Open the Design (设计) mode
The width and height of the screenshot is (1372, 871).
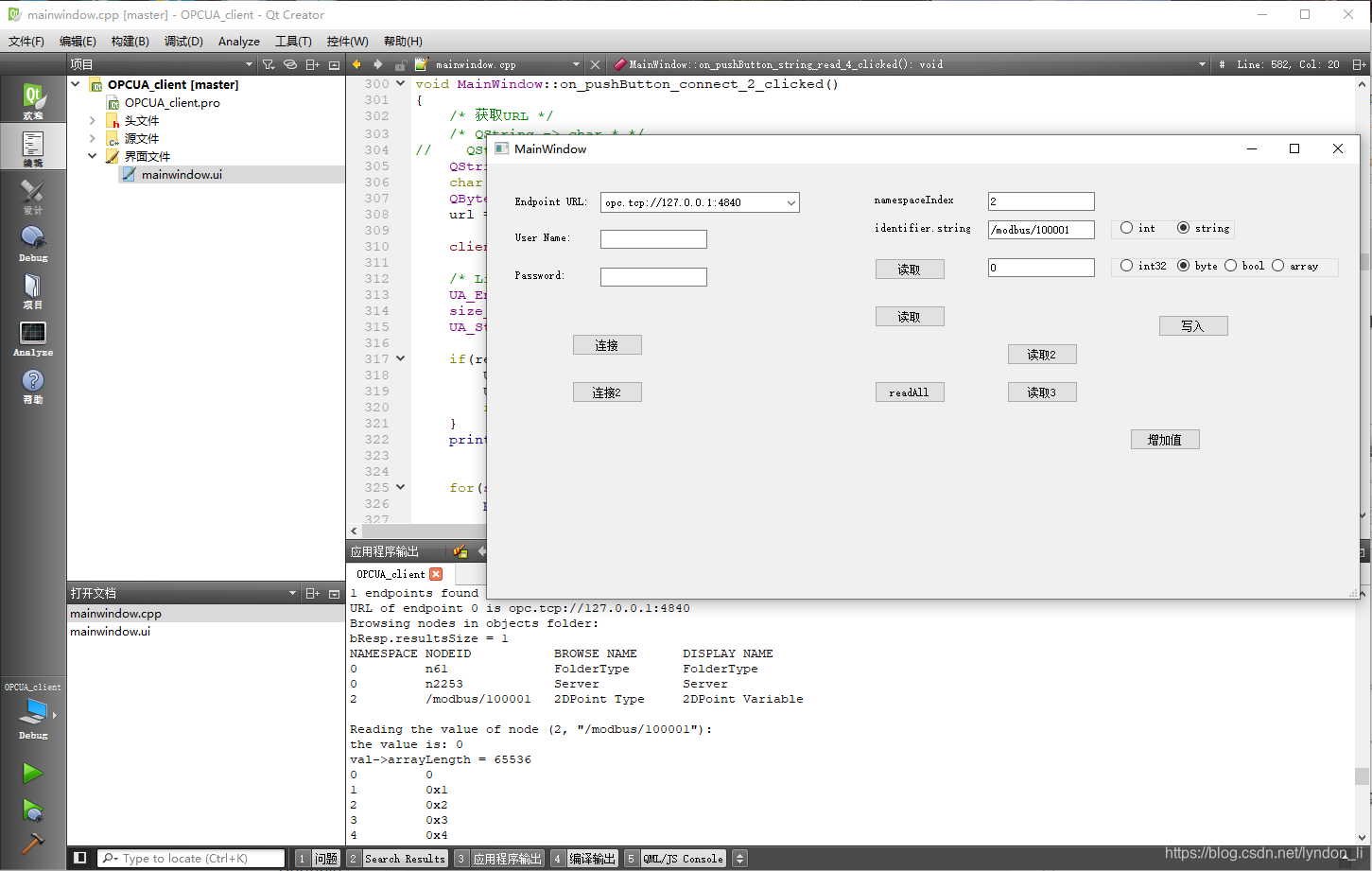(33, 196)
